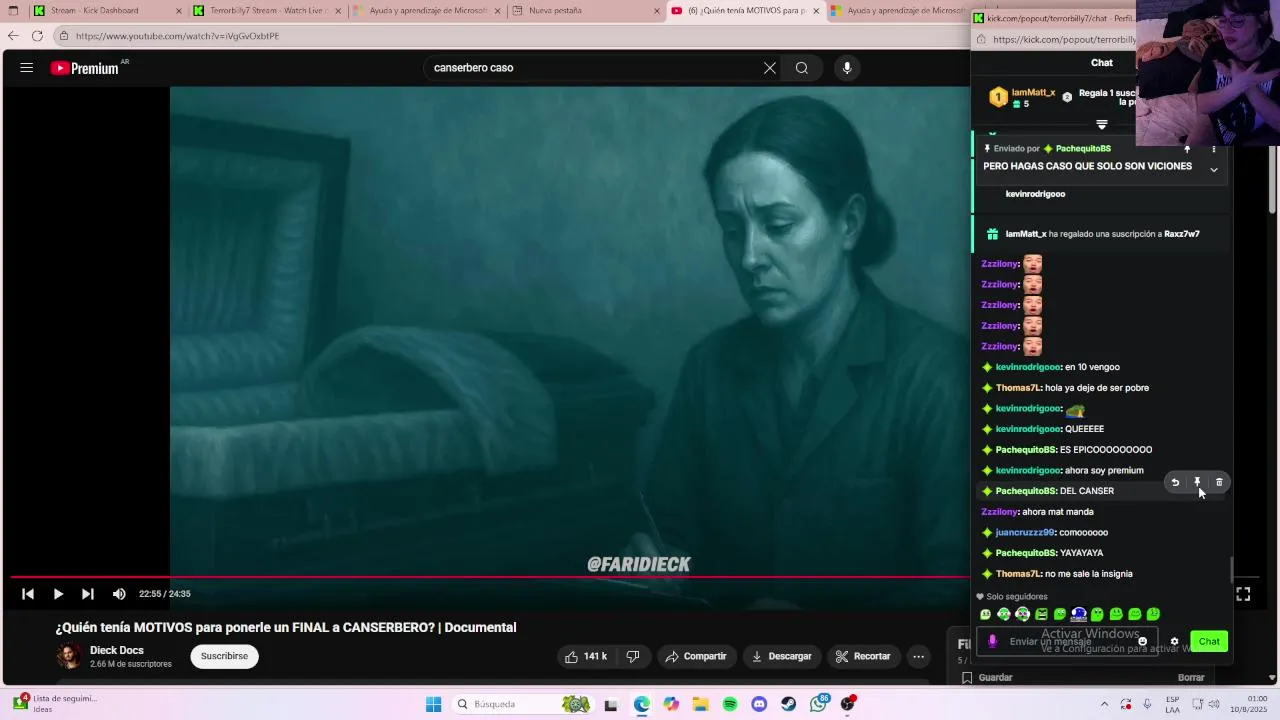Close the Canserbero documental YouTube tab
This screenshot has width=1280, height=720.
point(816,11)
